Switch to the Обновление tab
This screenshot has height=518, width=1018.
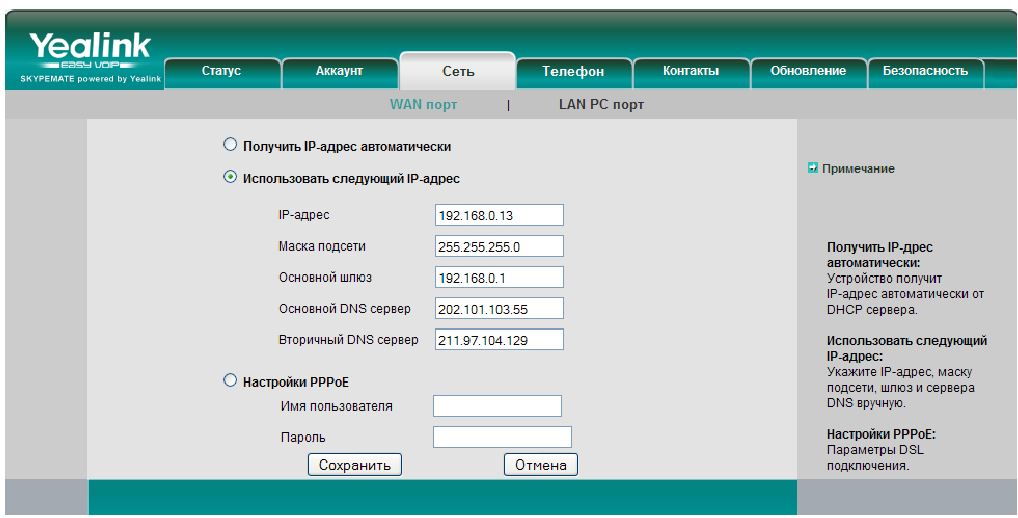click(x=808, y=72)
